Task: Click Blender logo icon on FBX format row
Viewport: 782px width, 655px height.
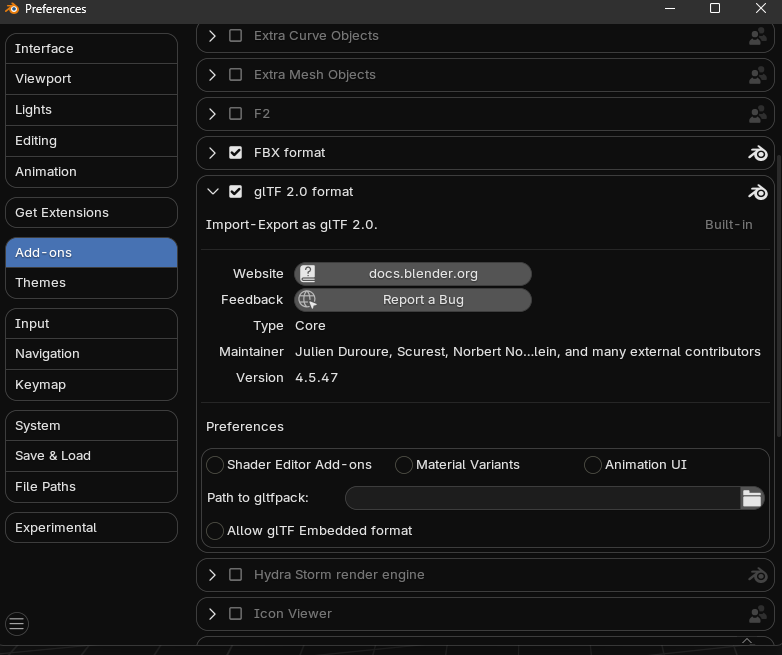Action: [758, 153]
